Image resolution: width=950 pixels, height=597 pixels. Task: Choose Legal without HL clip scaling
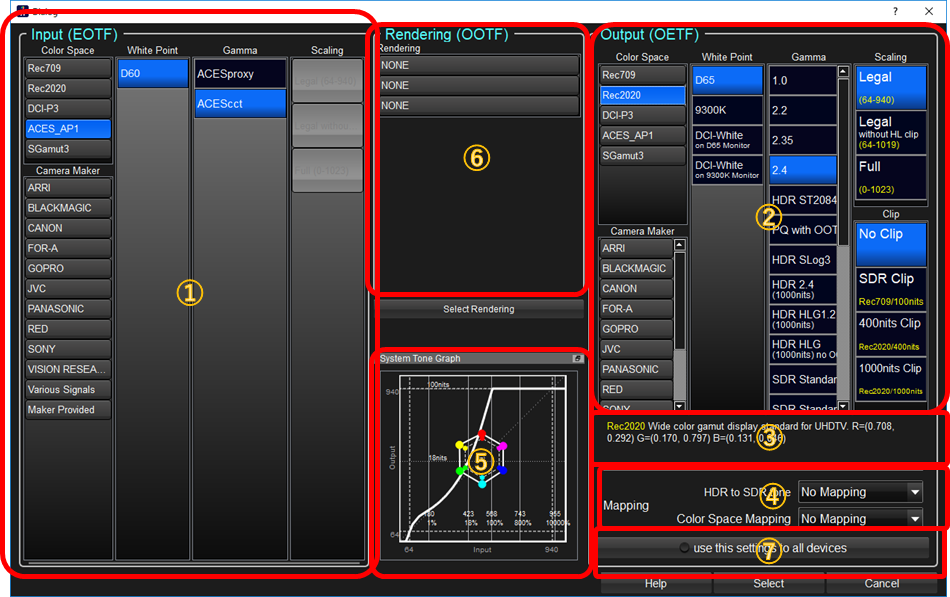pyautogui.click(x=891, y=132)
